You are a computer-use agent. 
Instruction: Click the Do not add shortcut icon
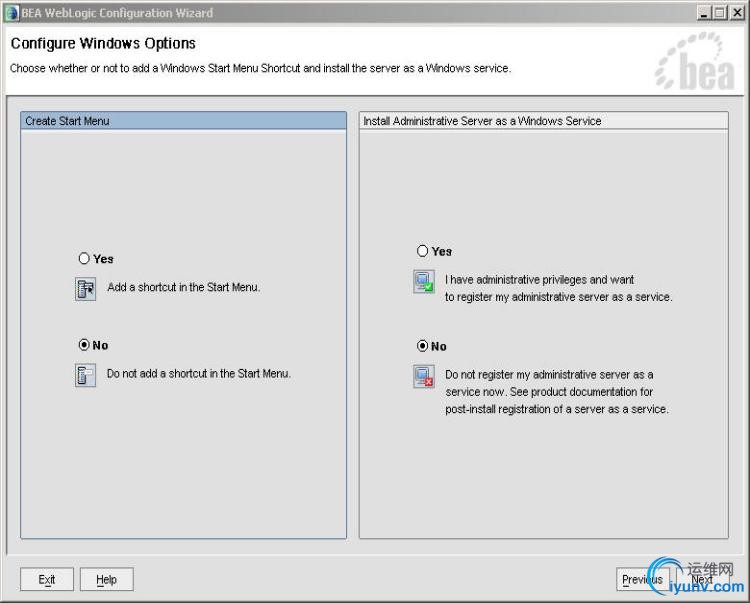click(x=86, y=375)
